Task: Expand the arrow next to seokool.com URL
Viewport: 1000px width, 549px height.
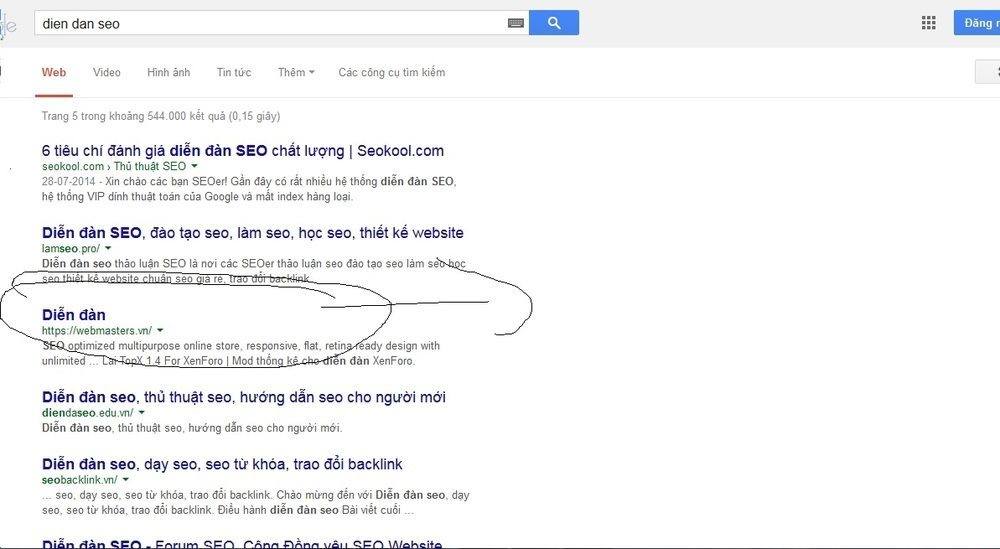Action: (194, 166)
